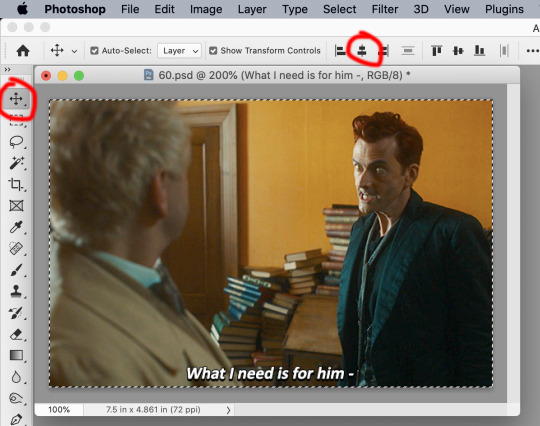Screen dimensions: 540x426
Task: Open the Plugins menu
Action: pyautogui.click(x=504, y=9)
